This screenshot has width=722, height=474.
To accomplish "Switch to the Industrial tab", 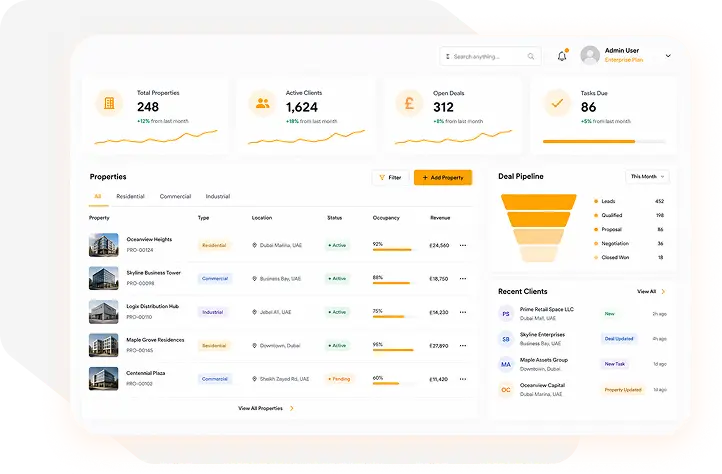I will 218,196.
